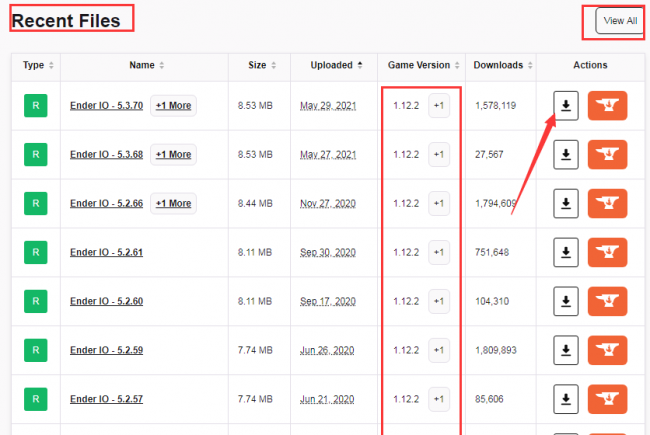This screenshot has width=650, height=435.
Task: Open Ender IO - 5.2.66 file page
Action: tap(107, 204)
